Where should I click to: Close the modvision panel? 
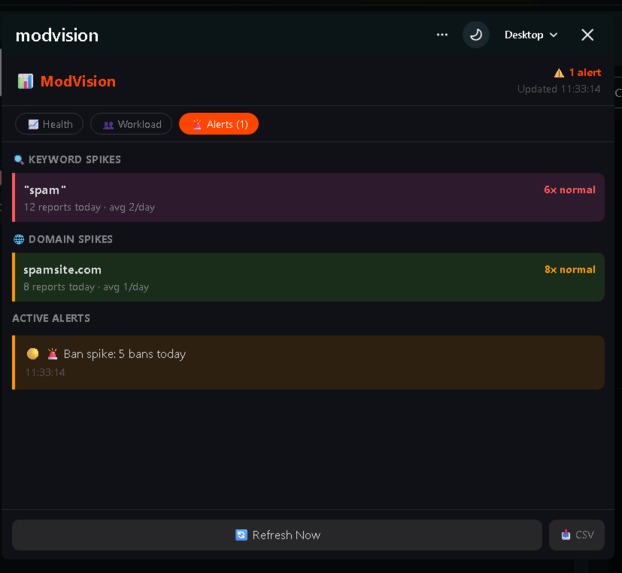(587, 35)
